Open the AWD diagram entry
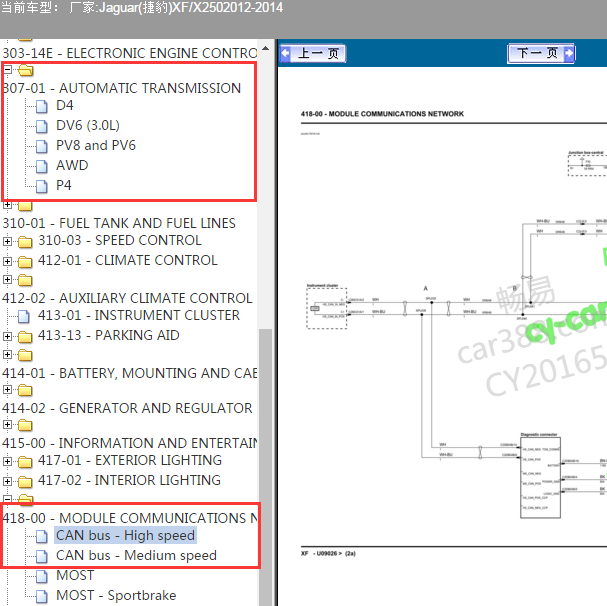The image size is (607, 606). pyautogui.click(x=72, y=166)
